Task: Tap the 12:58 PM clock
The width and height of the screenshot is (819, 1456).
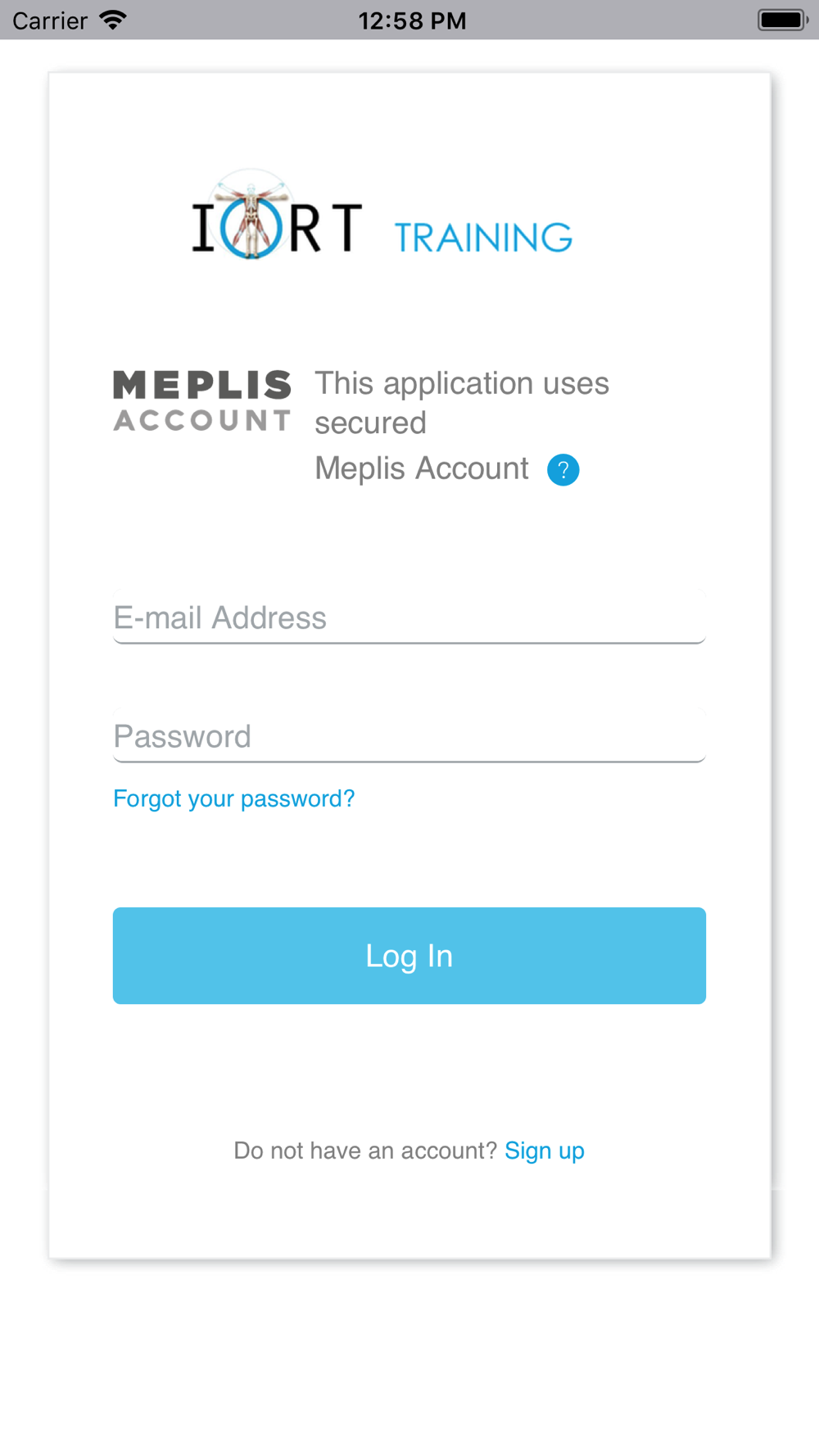Action: 412,20
